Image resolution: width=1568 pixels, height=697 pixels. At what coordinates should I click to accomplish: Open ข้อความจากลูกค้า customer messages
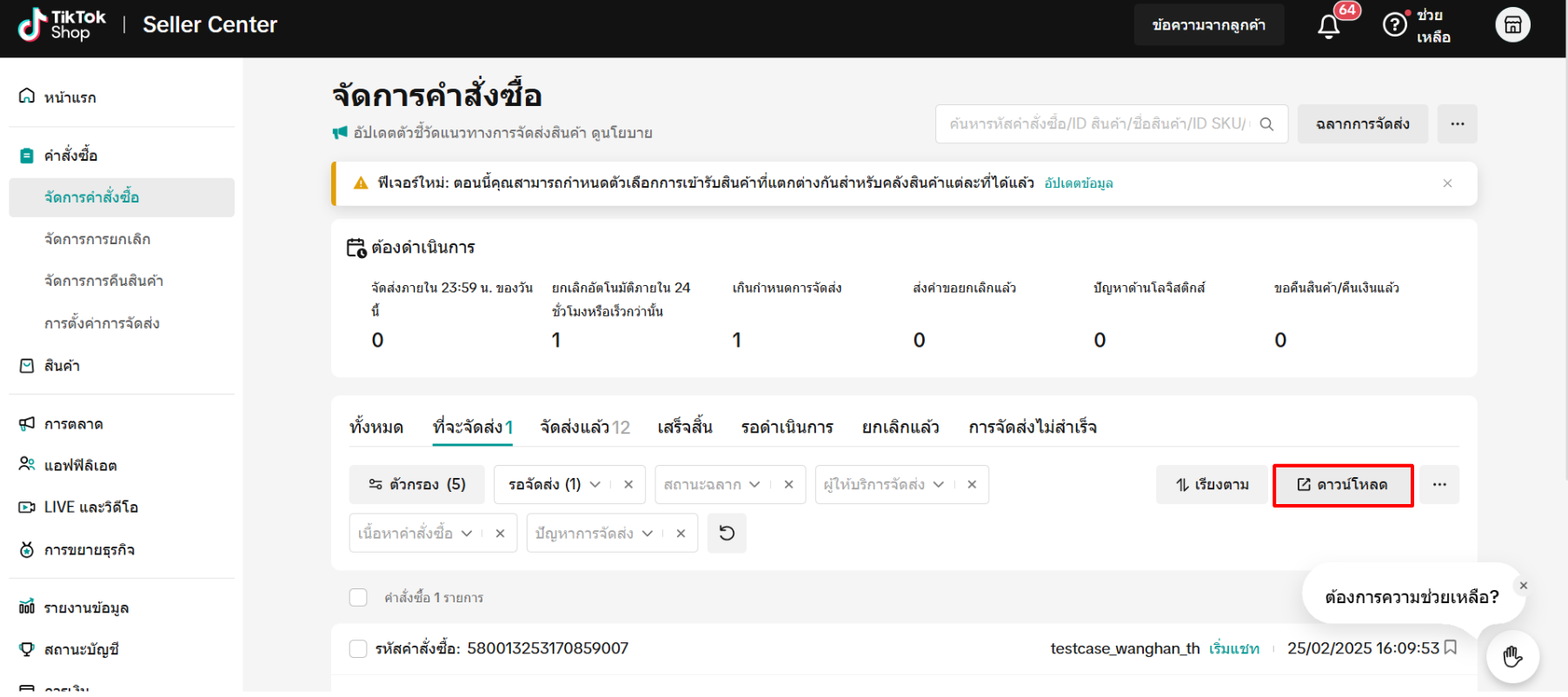coord(1209,24)
